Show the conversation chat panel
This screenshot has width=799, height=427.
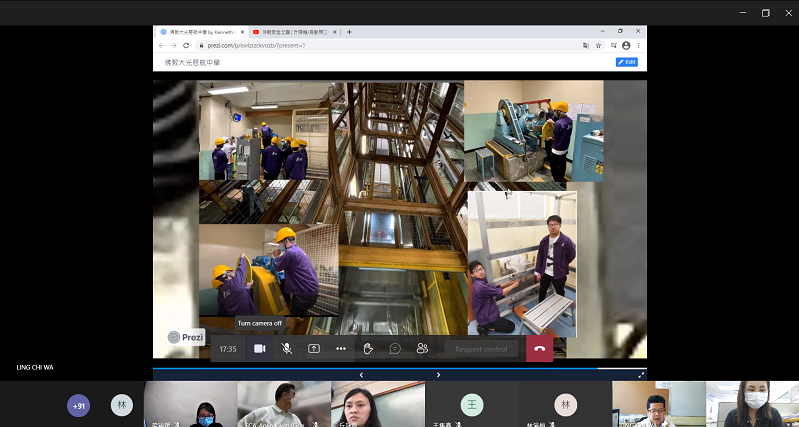pos(395,349)
